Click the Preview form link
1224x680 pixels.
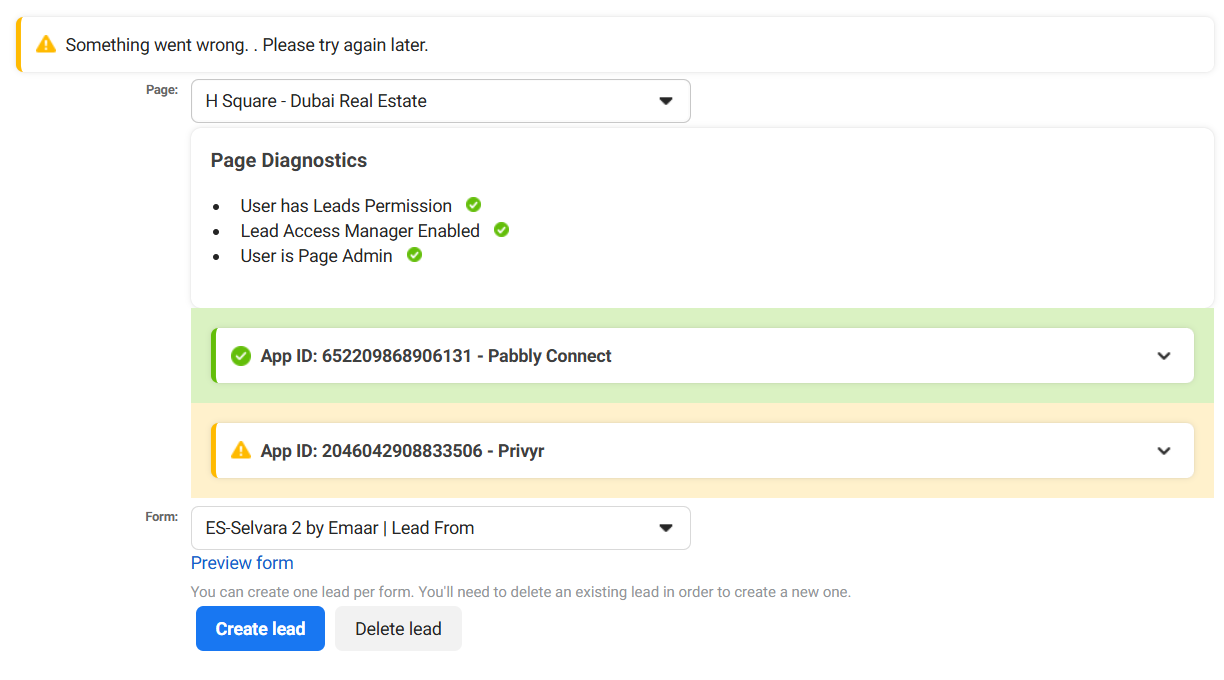click(x=242, y=563)
